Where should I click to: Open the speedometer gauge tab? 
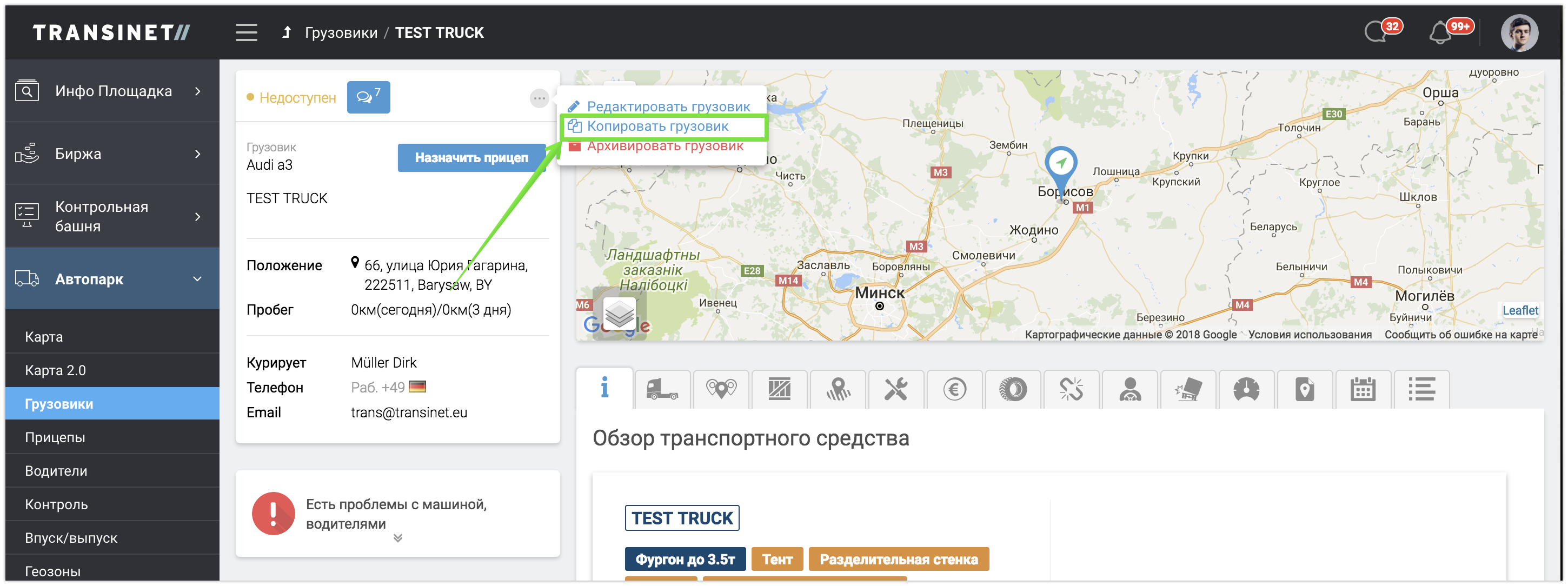1246,389
